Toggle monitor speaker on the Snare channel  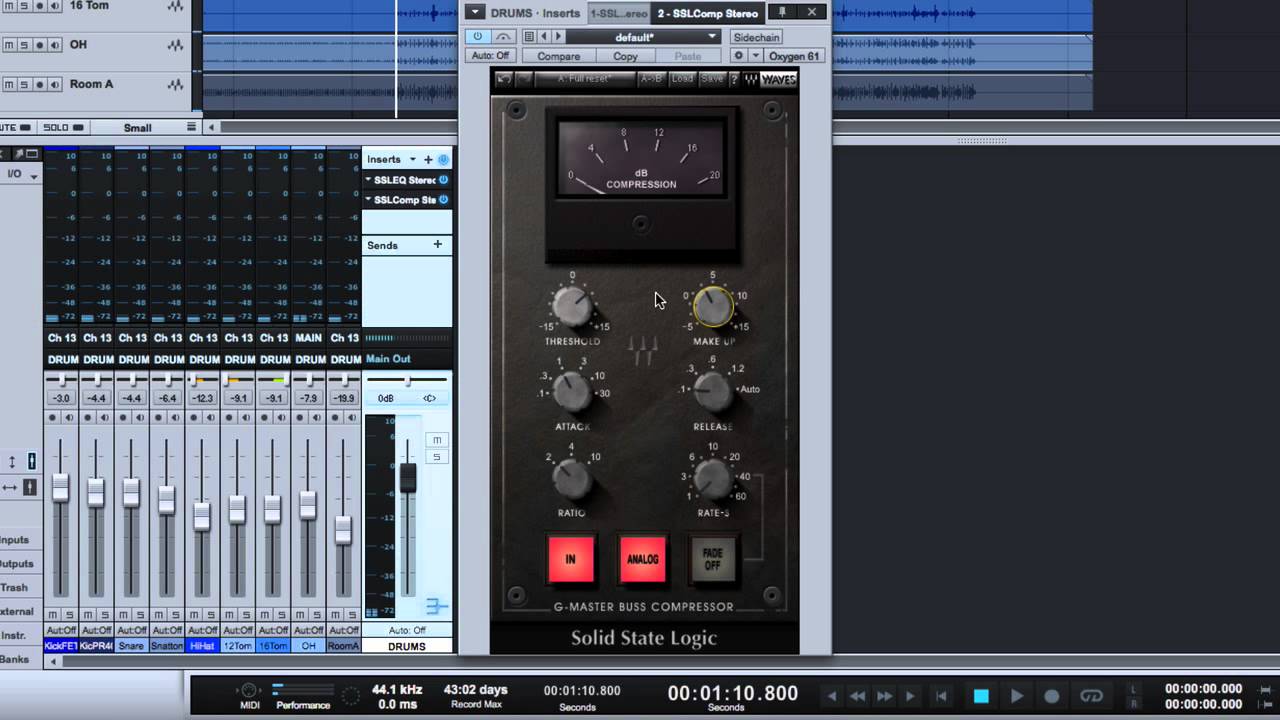[139, 417]
